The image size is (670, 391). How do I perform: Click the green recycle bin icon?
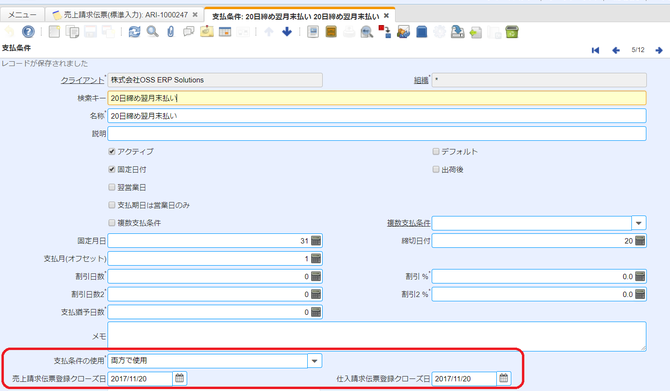pos(511,32)
